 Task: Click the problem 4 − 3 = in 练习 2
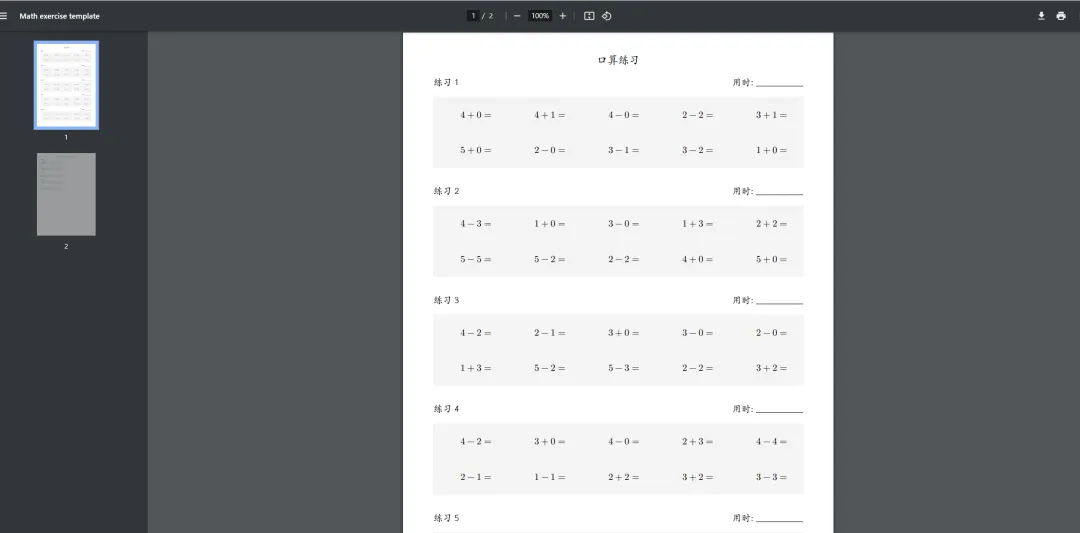coord(476,224)
